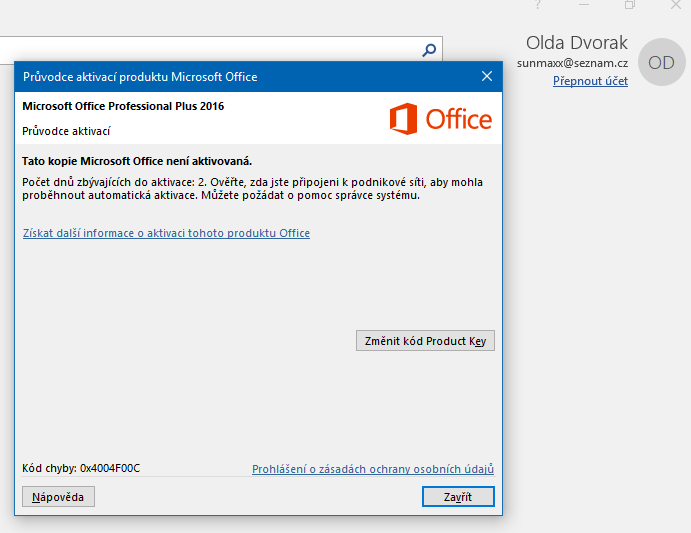
Task: Click the search magnifier icon
Action: pyautogui.click(x=429, y=50)
